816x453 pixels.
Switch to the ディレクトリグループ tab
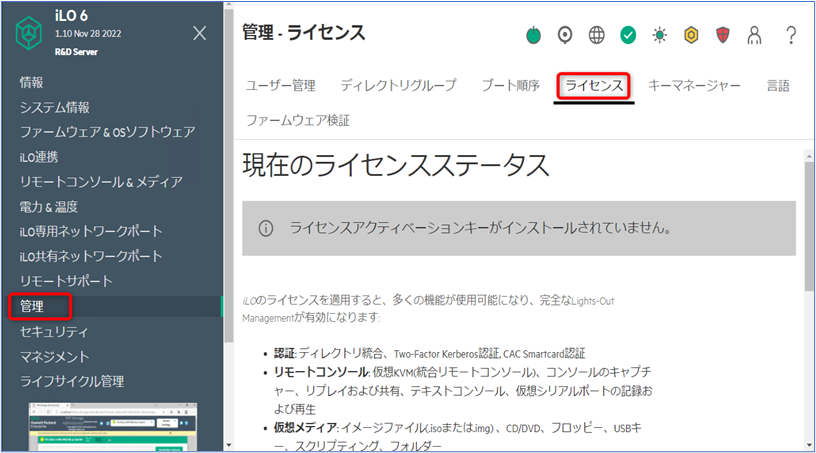pos(398,85)
